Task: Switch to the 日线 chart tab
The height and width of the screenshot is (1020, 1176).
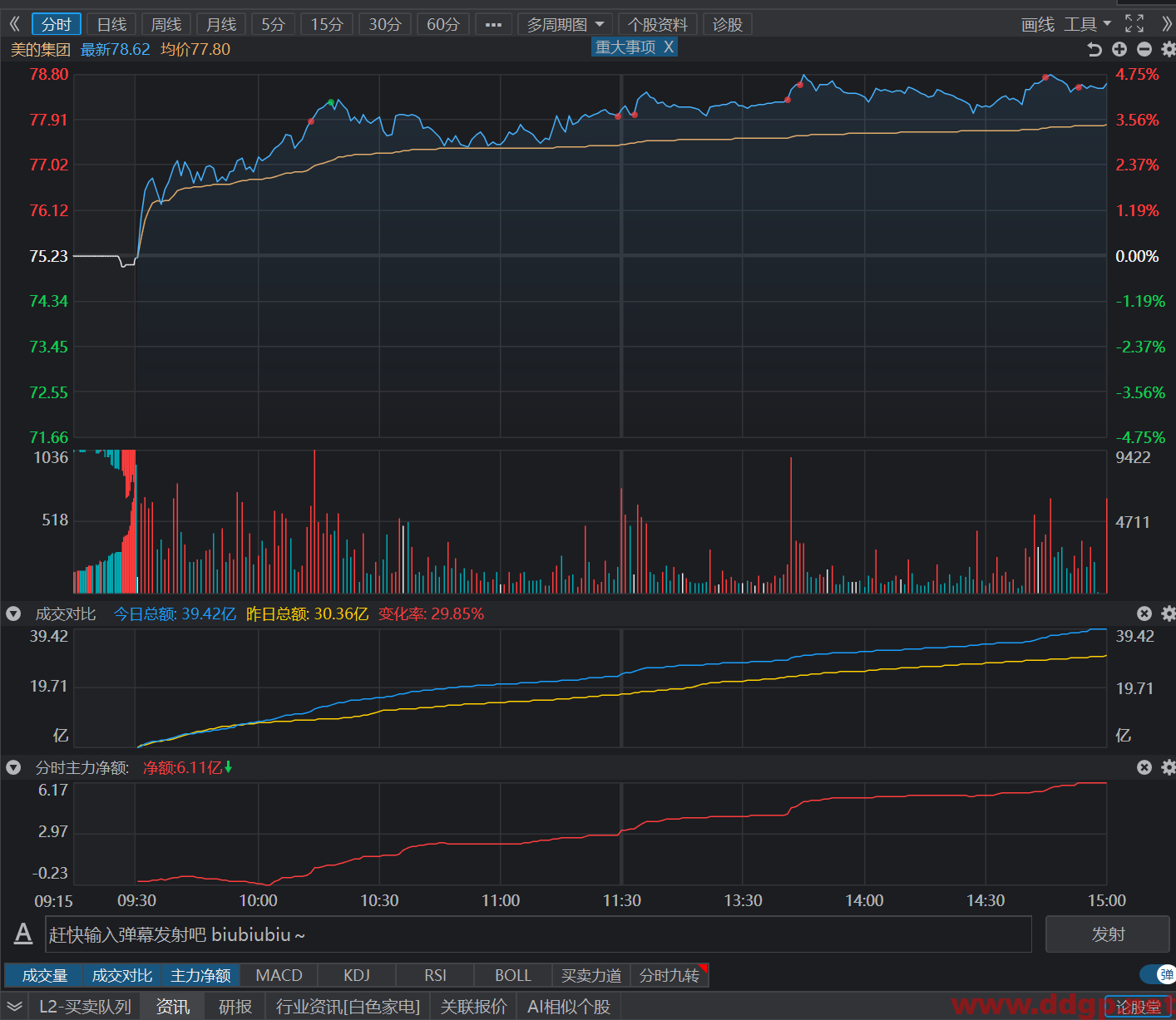Action: pos(111,25)
